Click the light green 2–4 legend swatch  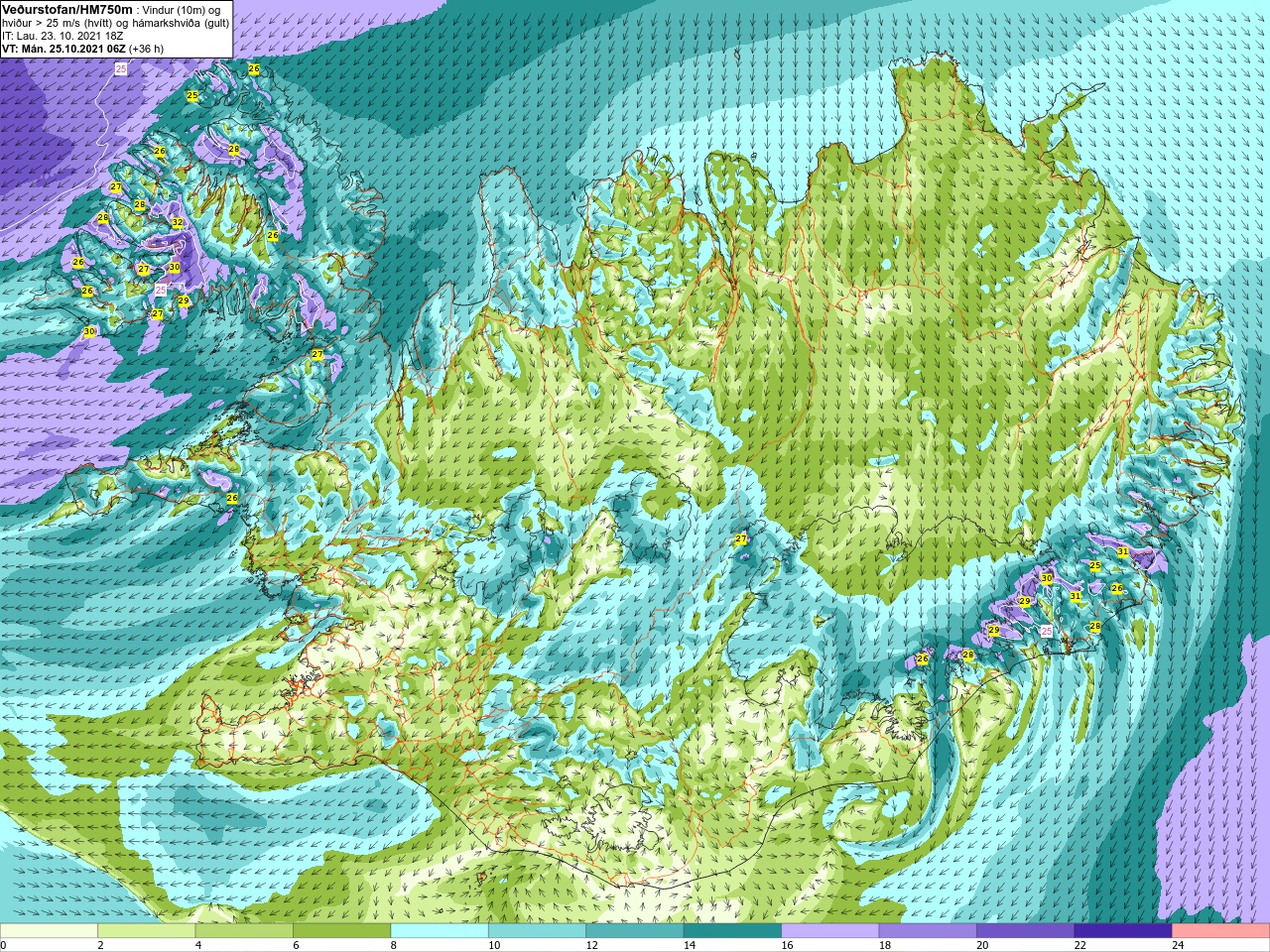pos(147,931)
